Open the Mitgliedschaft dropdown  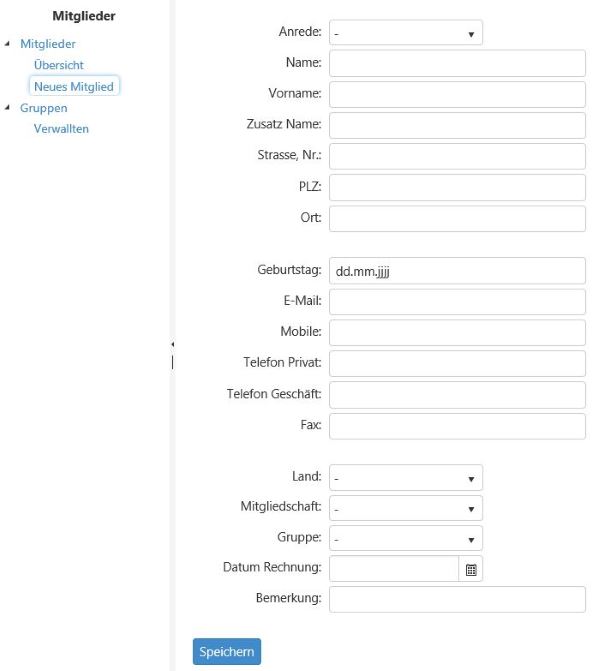(406, 508)
